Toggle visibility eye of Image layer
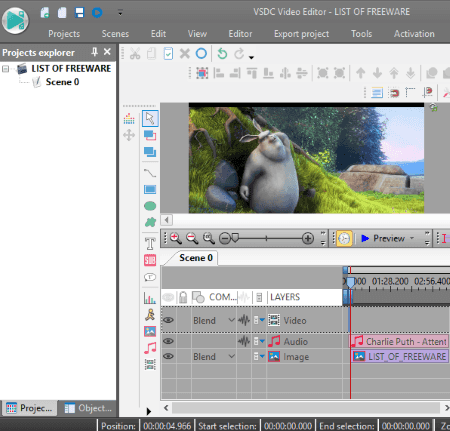 coord(168,356)
